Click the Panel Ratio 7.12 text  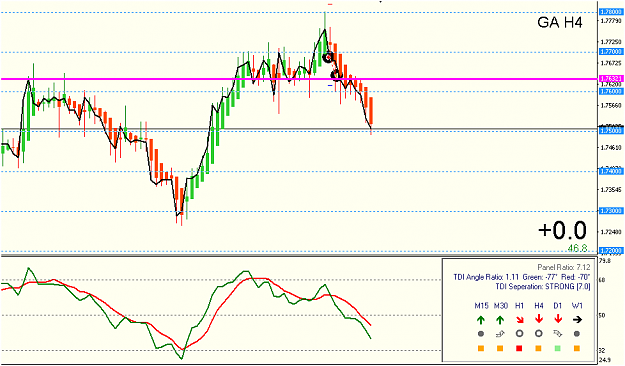564,267
